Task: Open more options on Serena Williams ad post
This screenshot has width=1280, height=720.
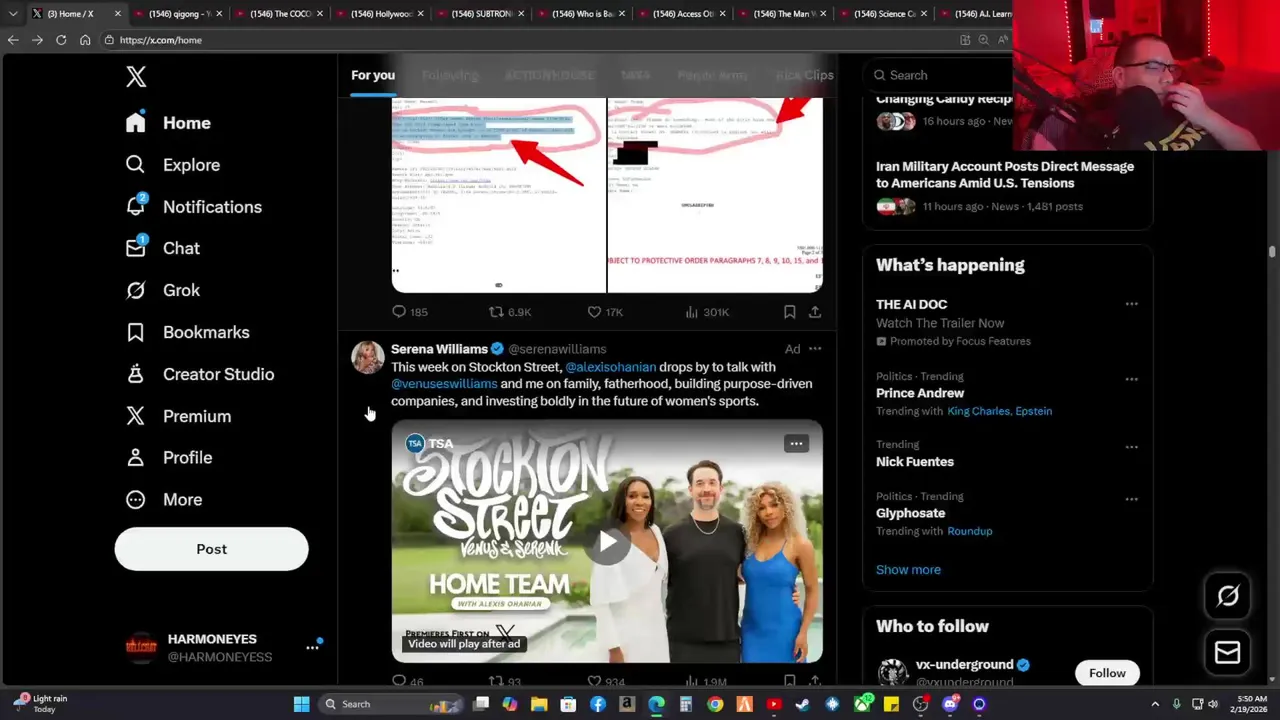Action: point(815,349)
